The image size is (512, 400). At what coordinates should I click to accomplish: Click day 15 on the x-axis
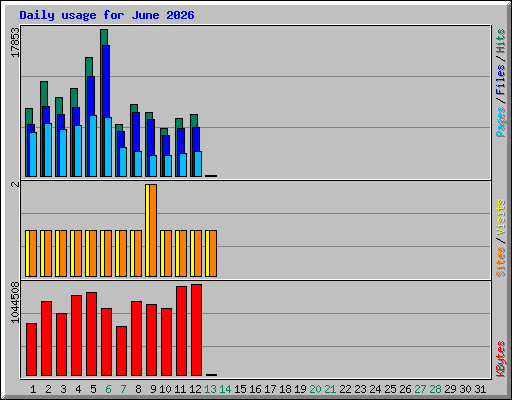click(240, 389)
